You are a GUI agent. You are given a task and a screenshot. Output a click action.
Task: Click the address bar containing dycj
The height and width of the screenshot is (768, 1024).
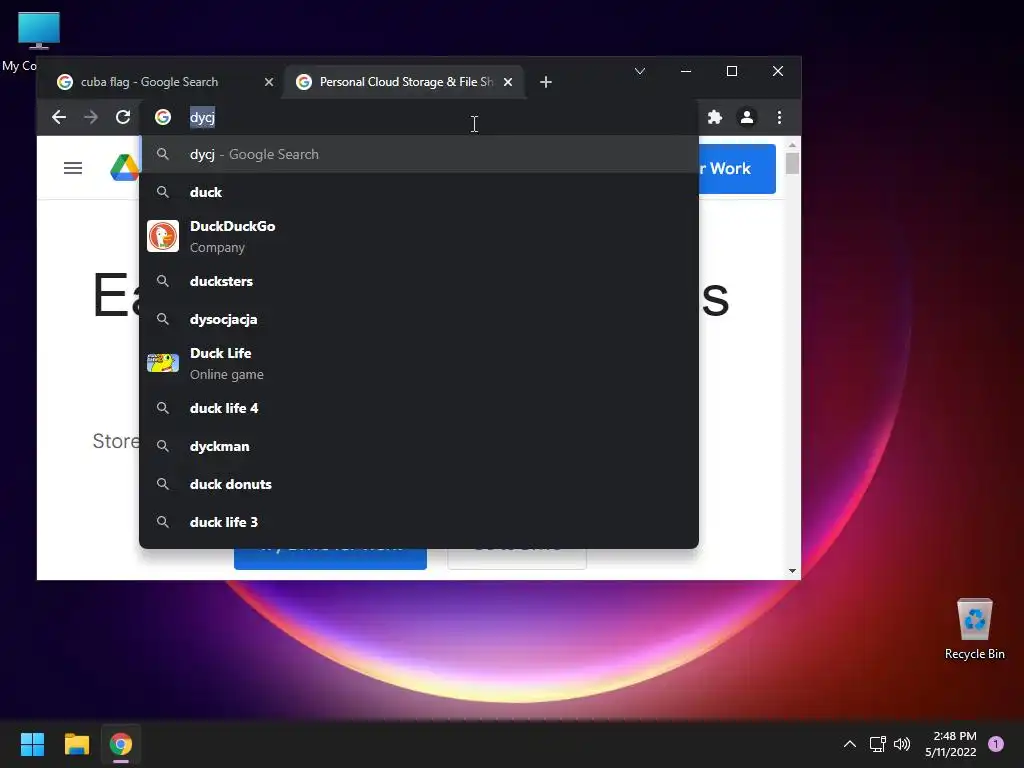tap(418, 117)
